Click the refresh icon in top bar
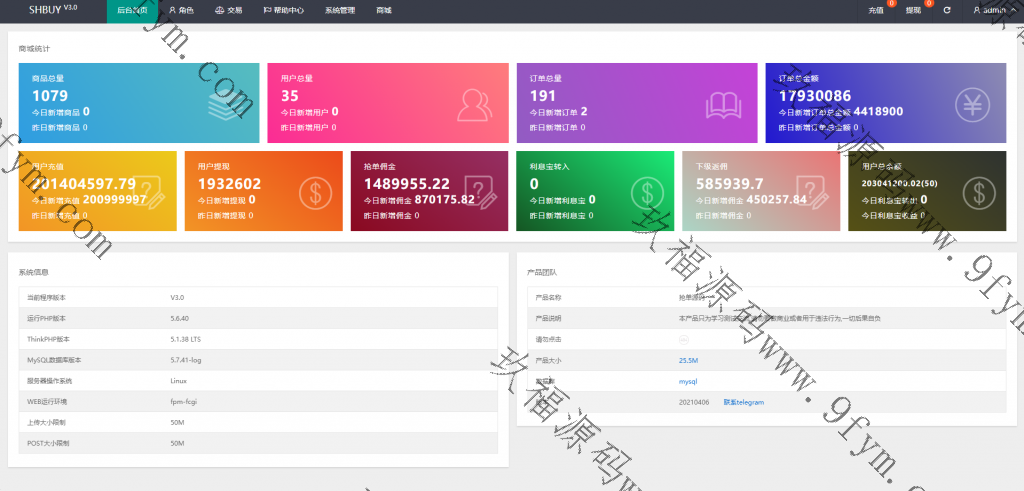Screen dimensions: 1024x491 (946, 10)
